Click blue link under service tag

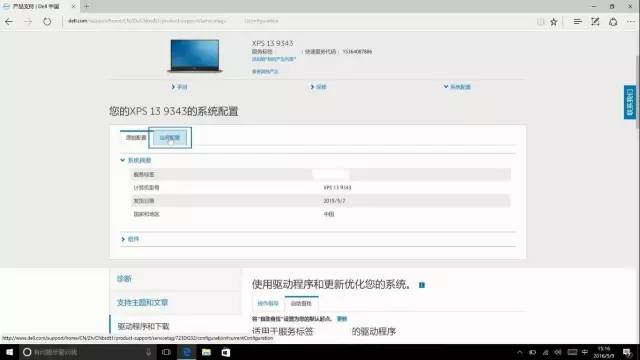[x=273, y=59]
